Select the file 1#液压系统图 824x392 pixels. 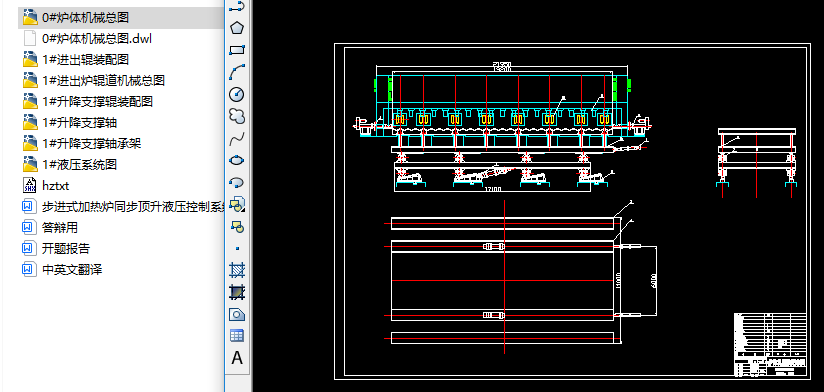79,164
